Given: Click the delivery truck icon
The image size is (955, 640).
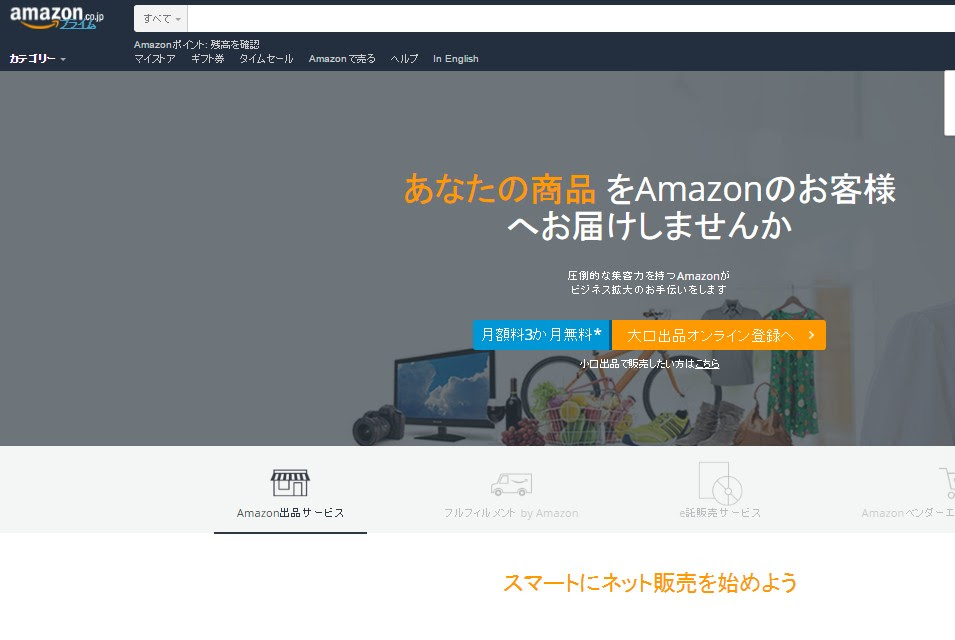Looking at the screenshot, I should [511, 484].
